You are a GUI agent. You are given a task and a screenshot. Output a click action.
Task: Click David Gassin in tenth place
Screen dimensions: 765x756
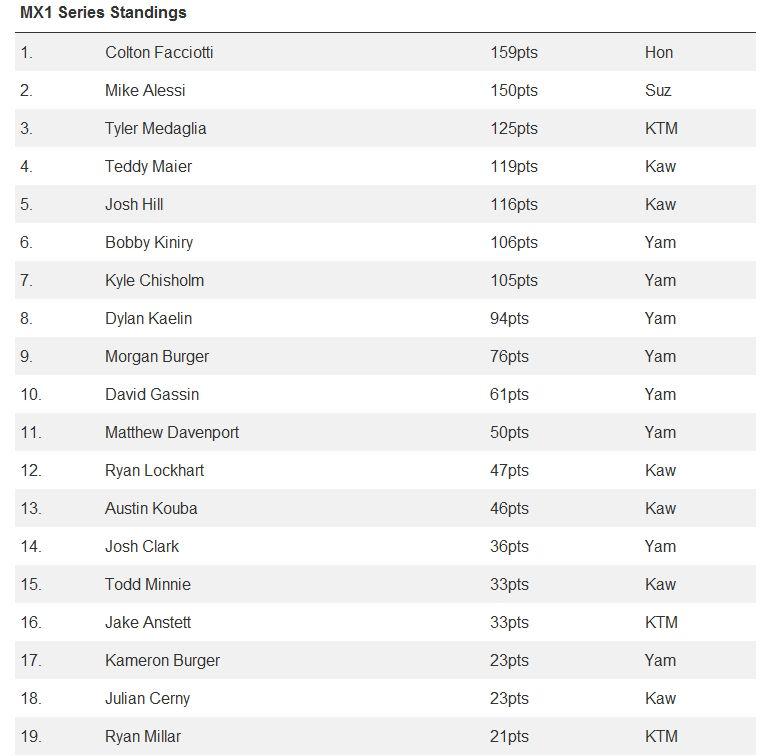coord(152,394)
